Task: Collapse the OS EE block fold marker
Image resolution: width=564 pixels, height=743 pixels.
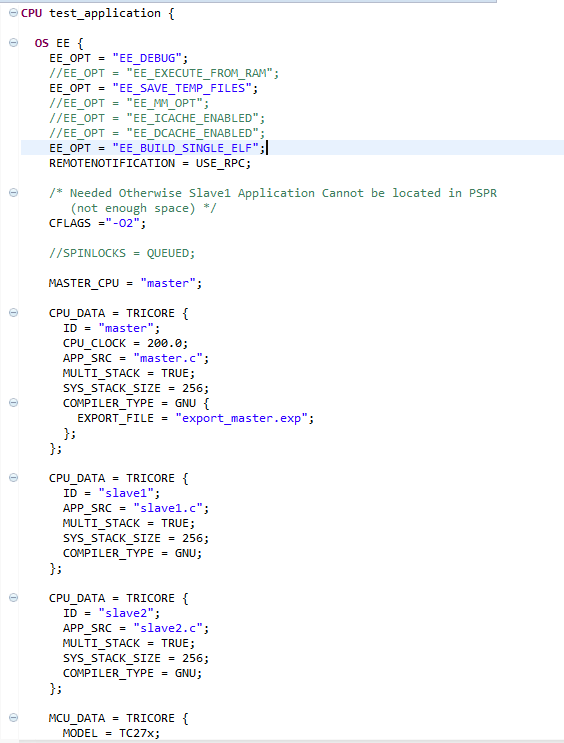Action: (13, 43)
